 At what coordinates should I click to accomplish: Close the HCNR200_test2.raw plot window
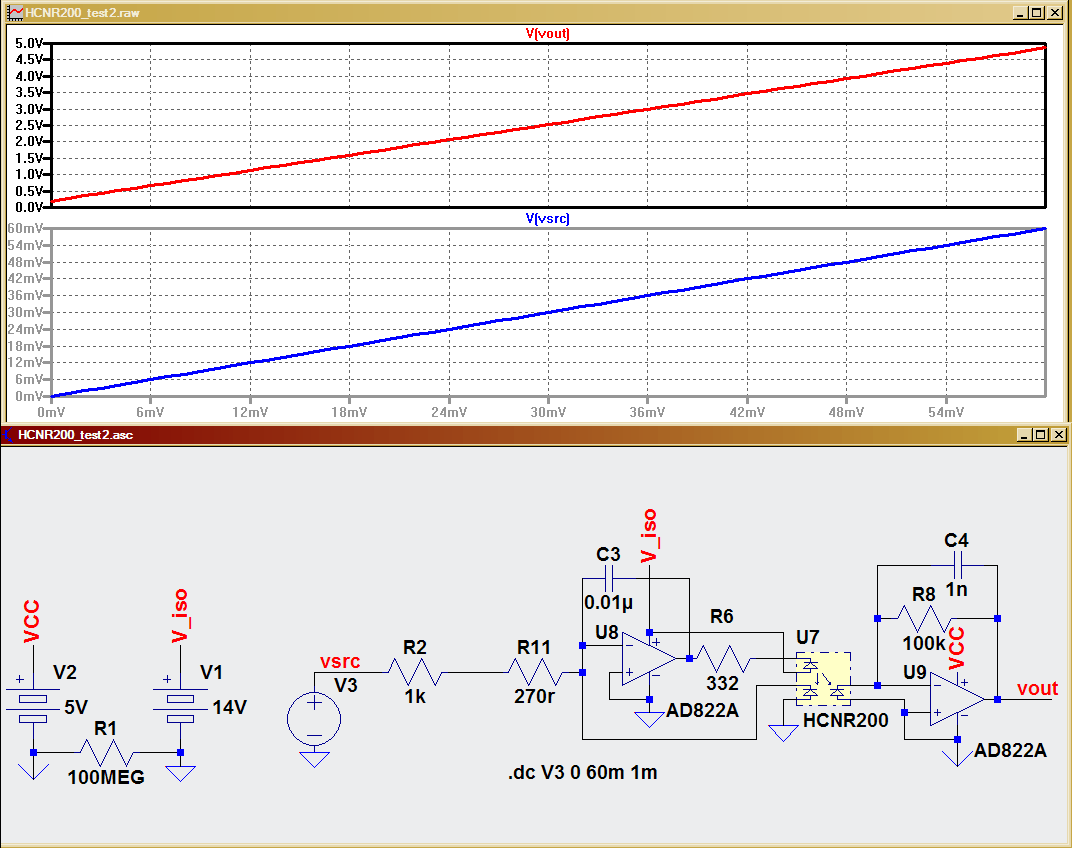[x=1054, y=13]
